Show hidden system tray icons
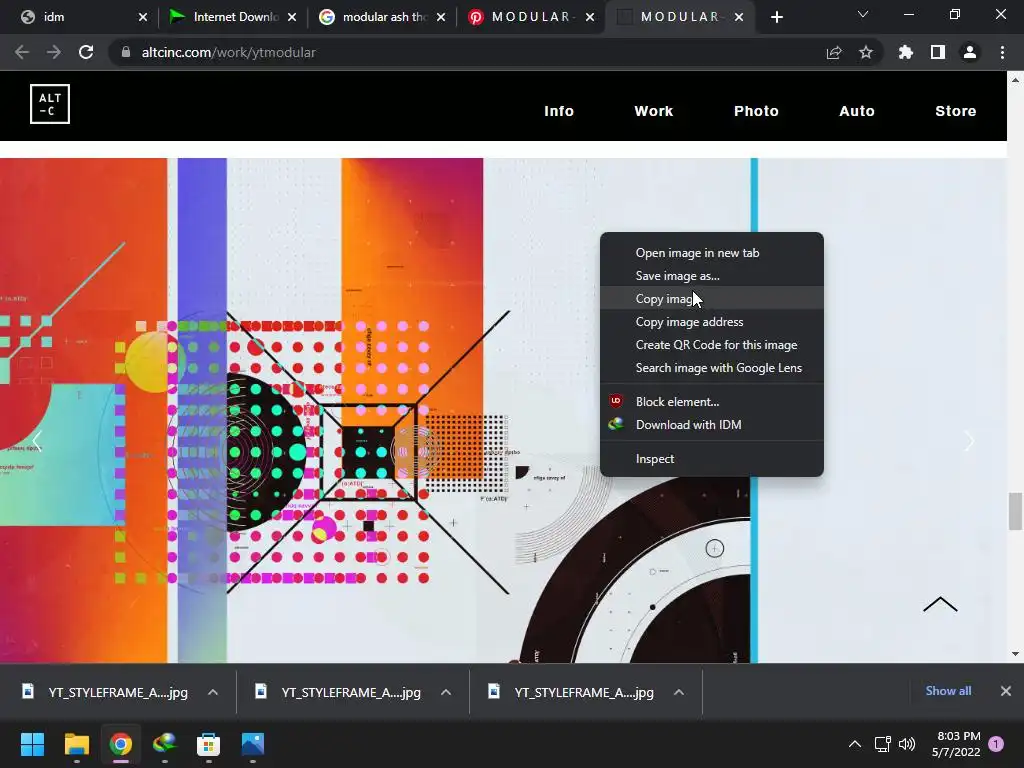The image size is (1024, 768). 854,744
